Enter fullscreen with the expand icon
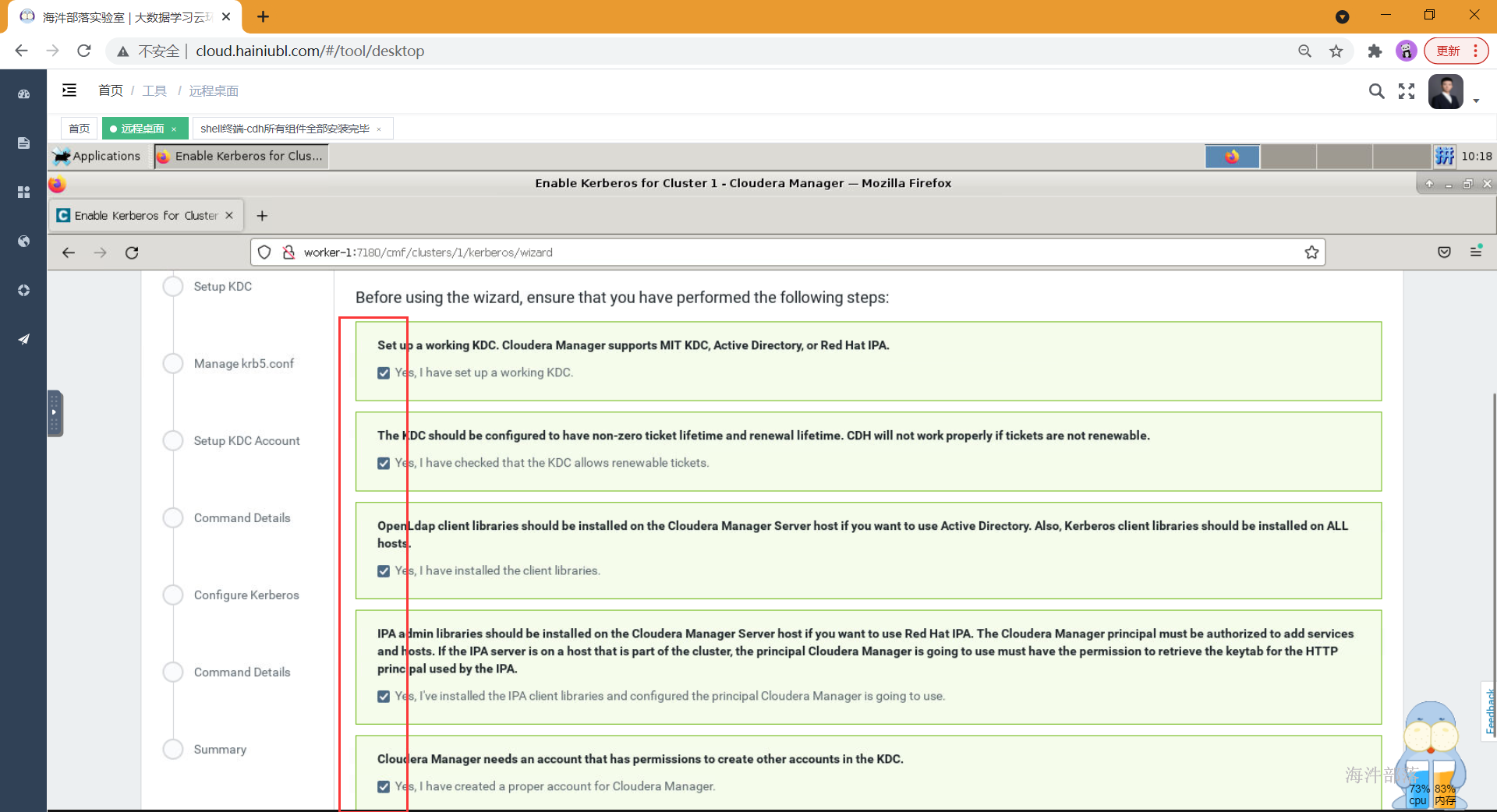 point(1407,91)
